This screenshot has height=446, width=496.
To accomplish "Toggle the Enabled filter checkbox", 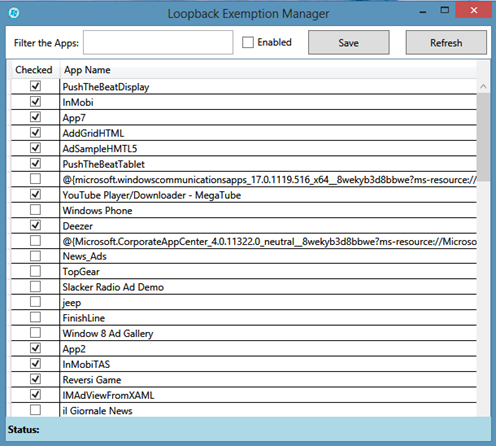I will (248, 42).
